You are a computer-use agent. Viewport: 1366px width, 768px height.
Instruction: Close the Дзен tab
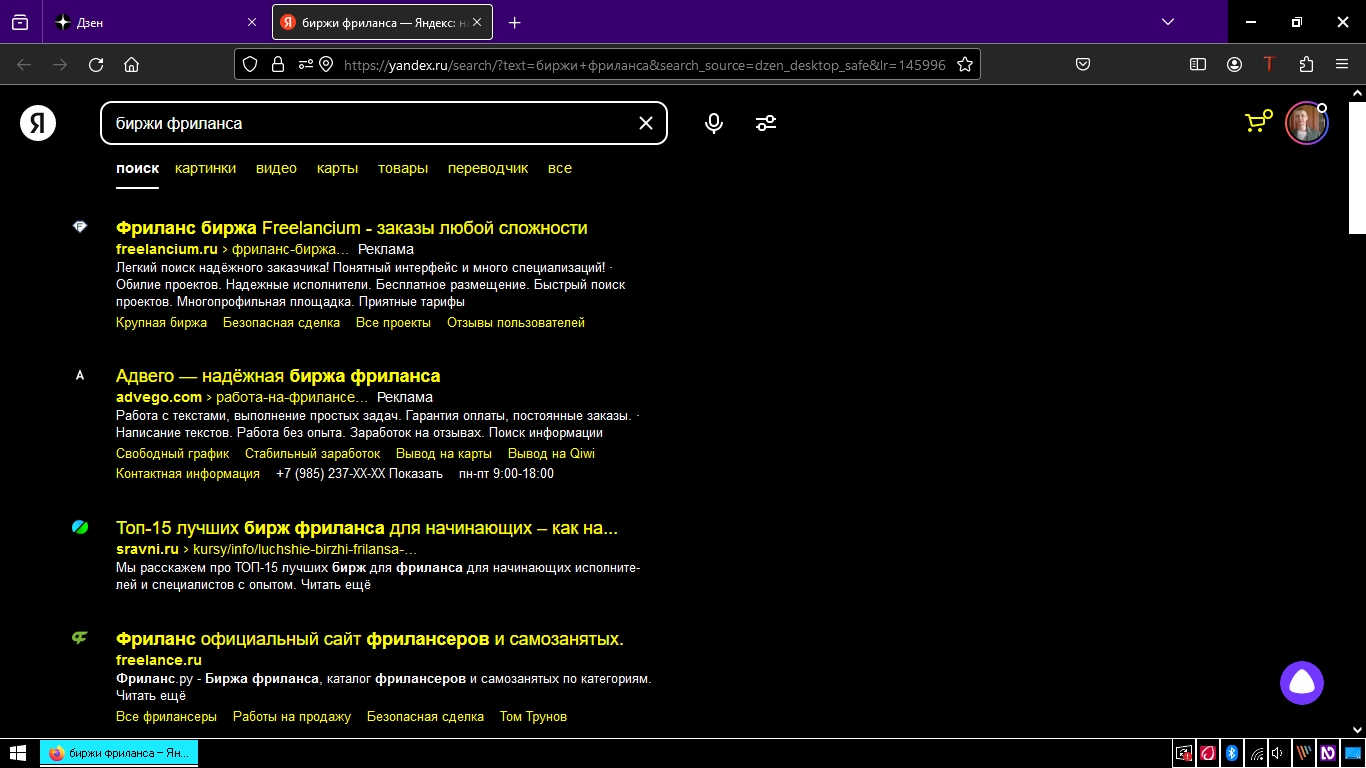[x=252, y=22]
